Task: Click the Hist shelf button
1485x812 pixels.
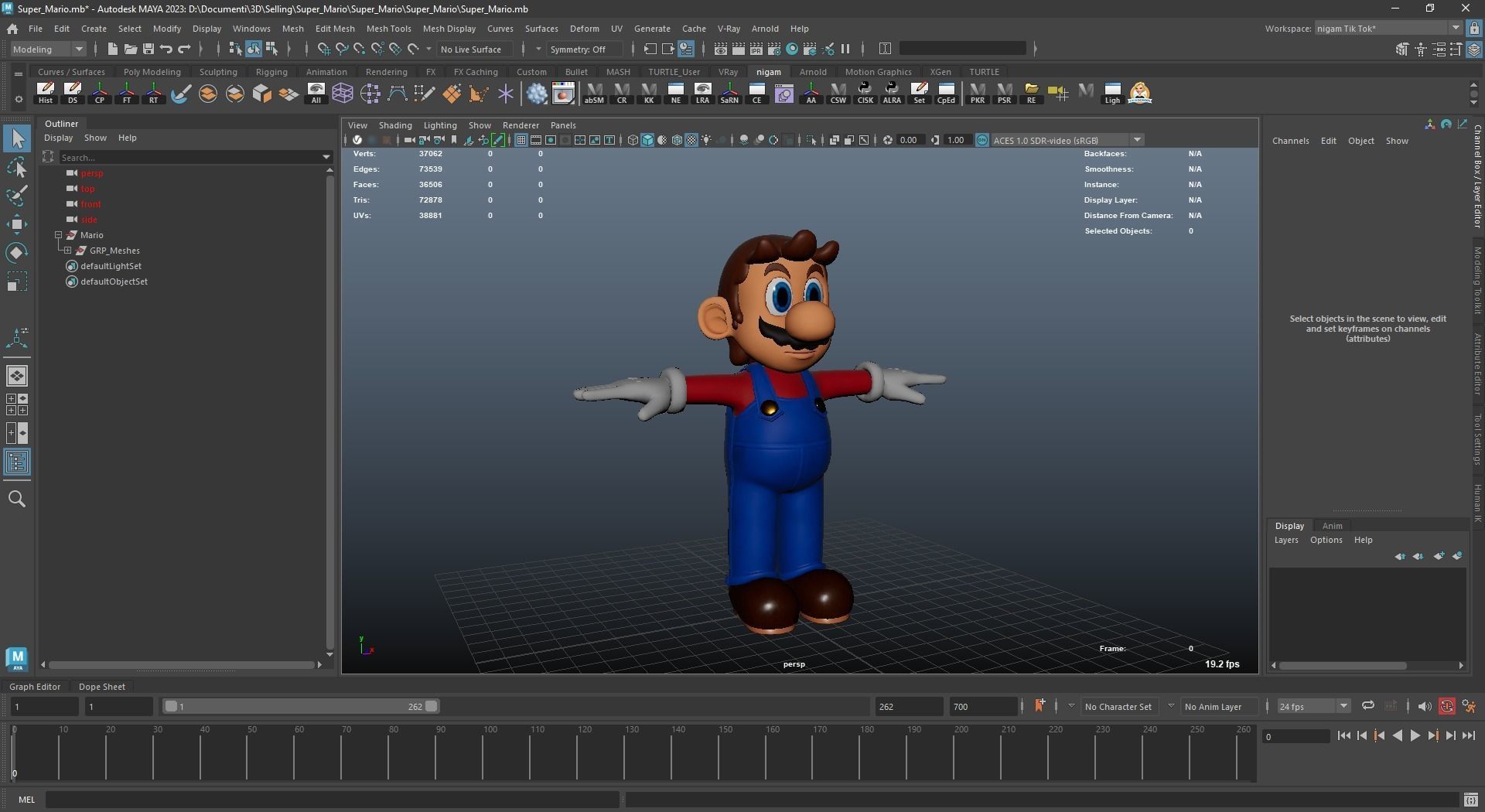Action: pyautogui.click(x=46, y=93)
